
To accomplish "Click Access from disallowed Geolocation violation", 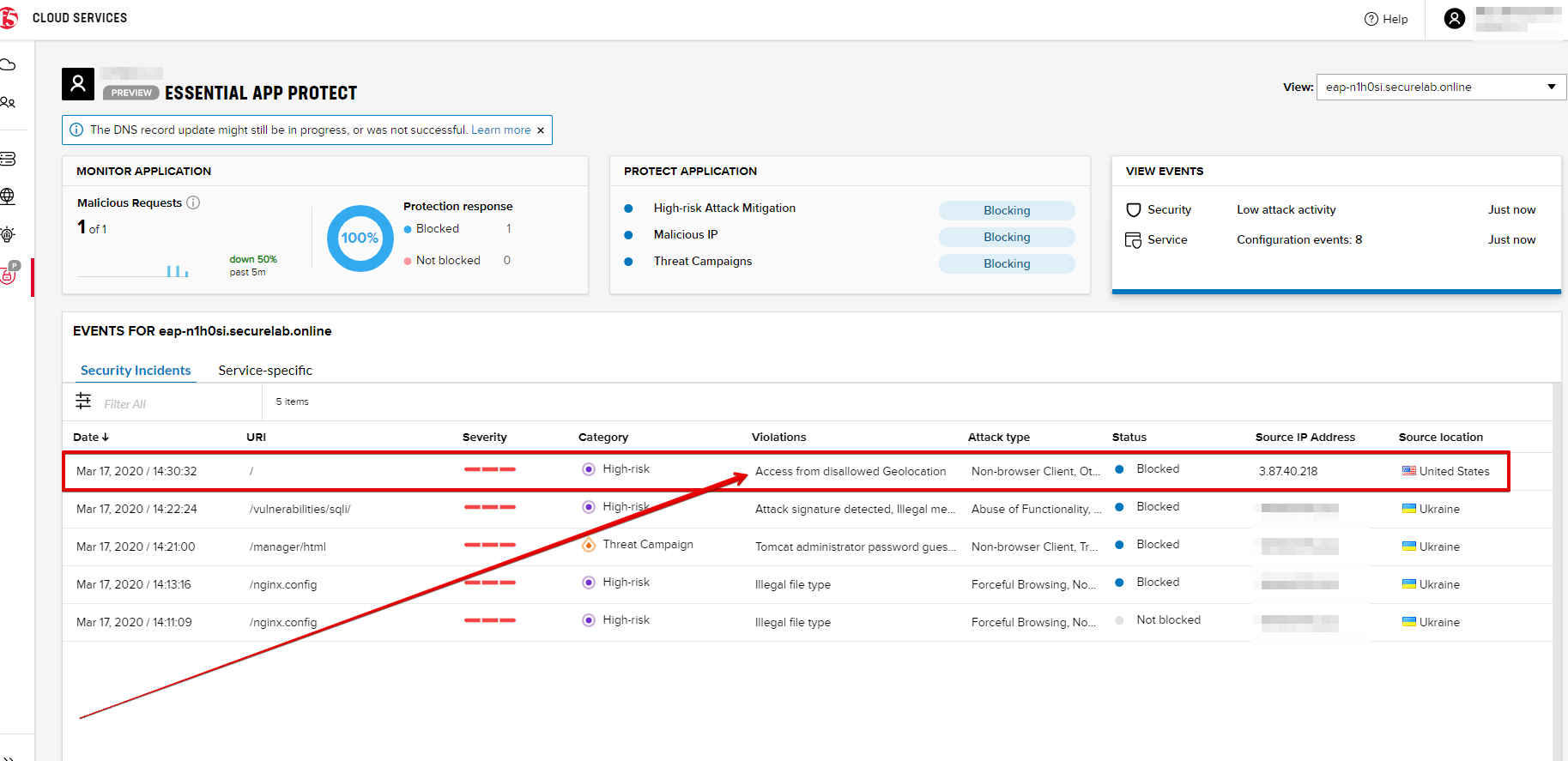I will coord(851,471).
